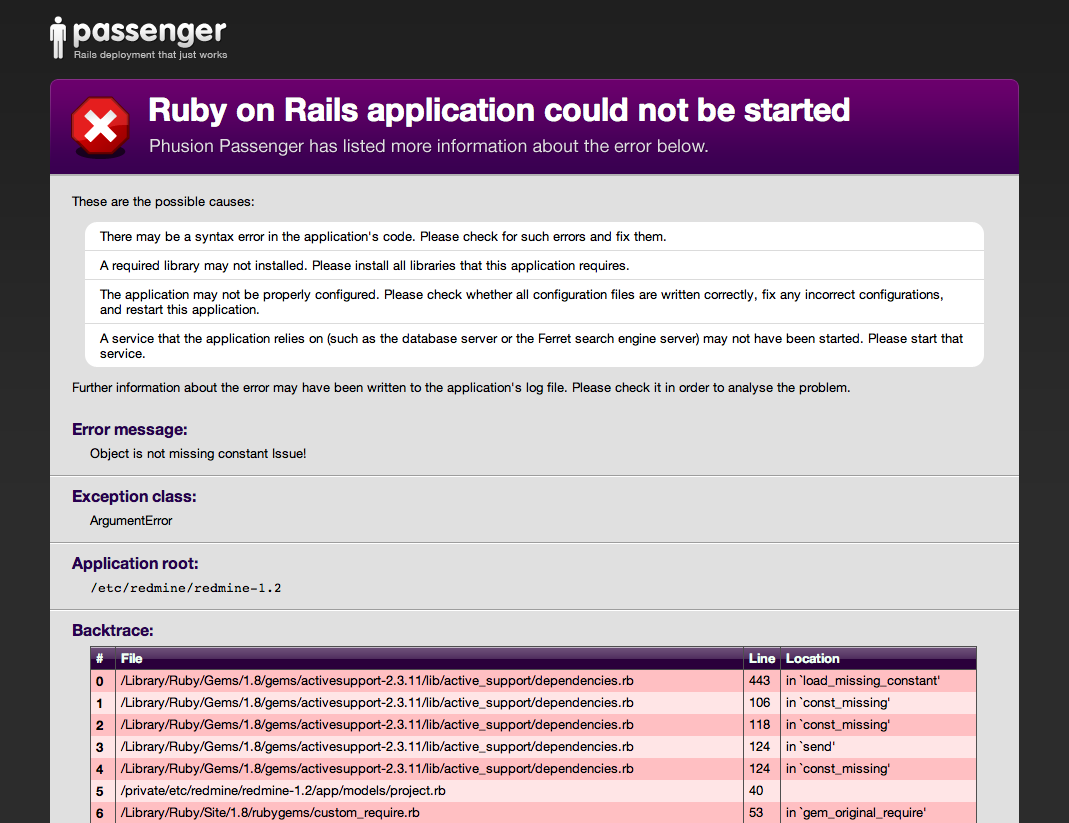Viewport: 1069px width, 823px height.
Task: Click line number 443 in backtrace
Action: coord(759,680)
